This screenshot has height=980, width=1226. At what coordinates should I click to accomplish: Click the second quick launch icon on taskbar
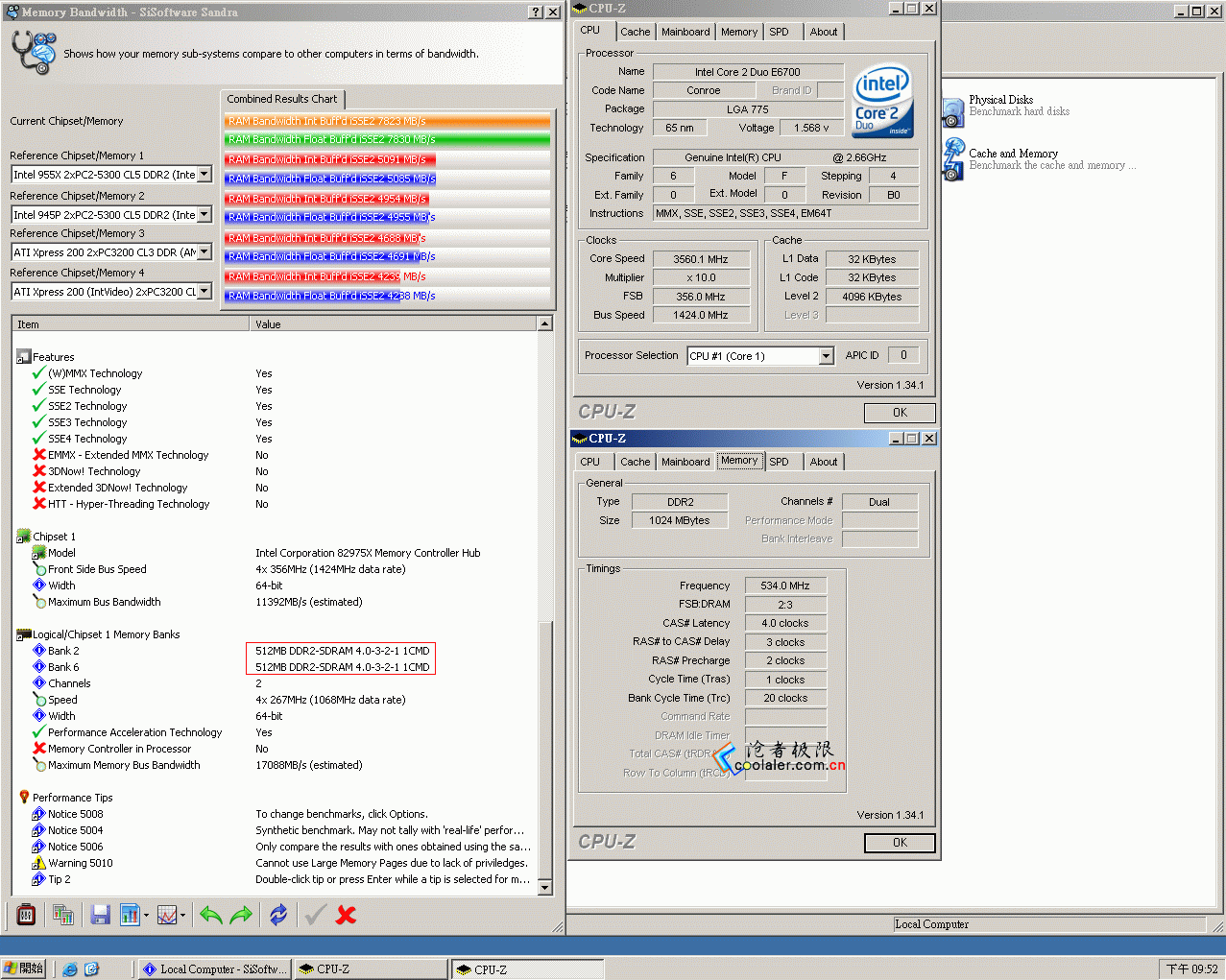(91, 969)
